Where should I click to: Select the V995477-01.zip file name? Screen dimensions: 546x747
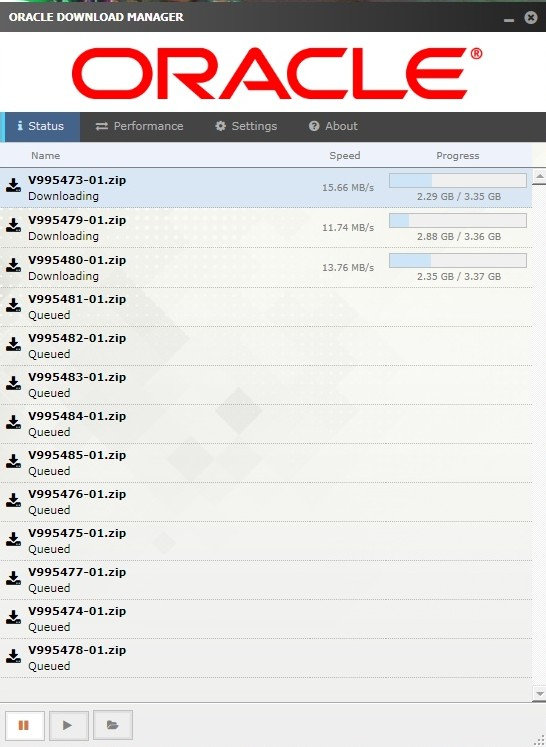(x=77, y=573)
